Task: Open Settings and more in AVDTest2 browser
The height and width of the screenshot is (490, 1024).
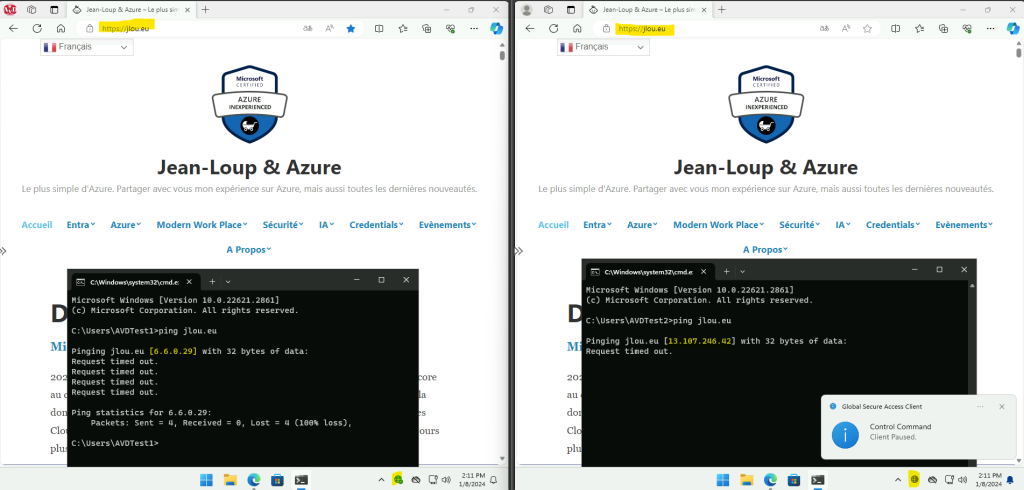Action: click(990, 28)
